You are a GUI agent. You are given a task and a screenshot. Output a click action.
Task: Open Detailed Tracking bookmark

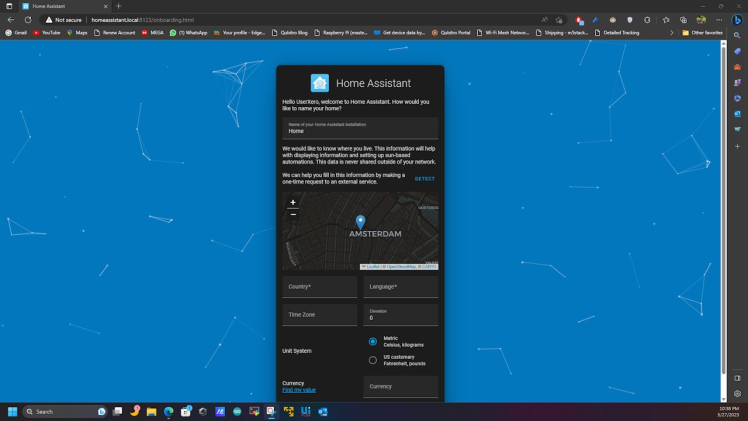[617, 33]
